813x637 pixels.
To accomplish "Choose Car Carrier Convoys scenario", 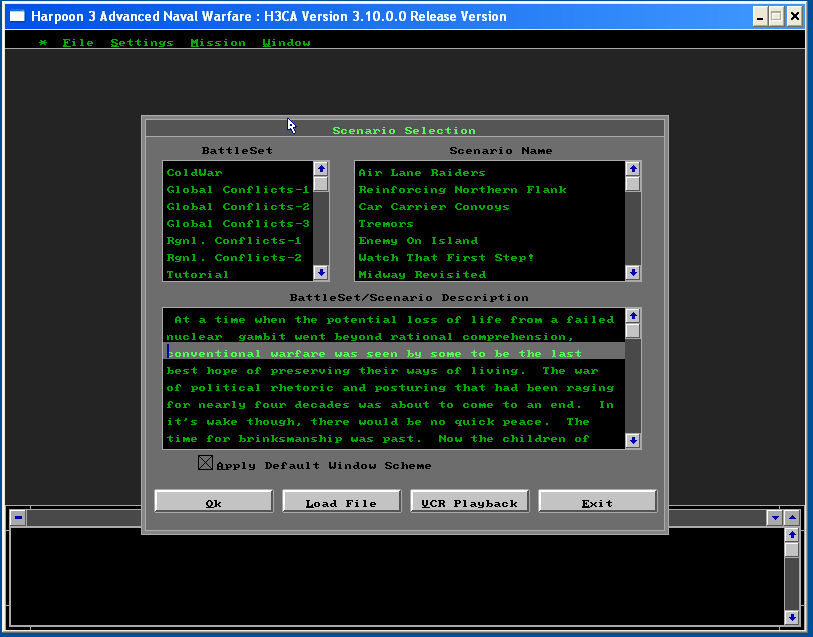I will [490, 207].
